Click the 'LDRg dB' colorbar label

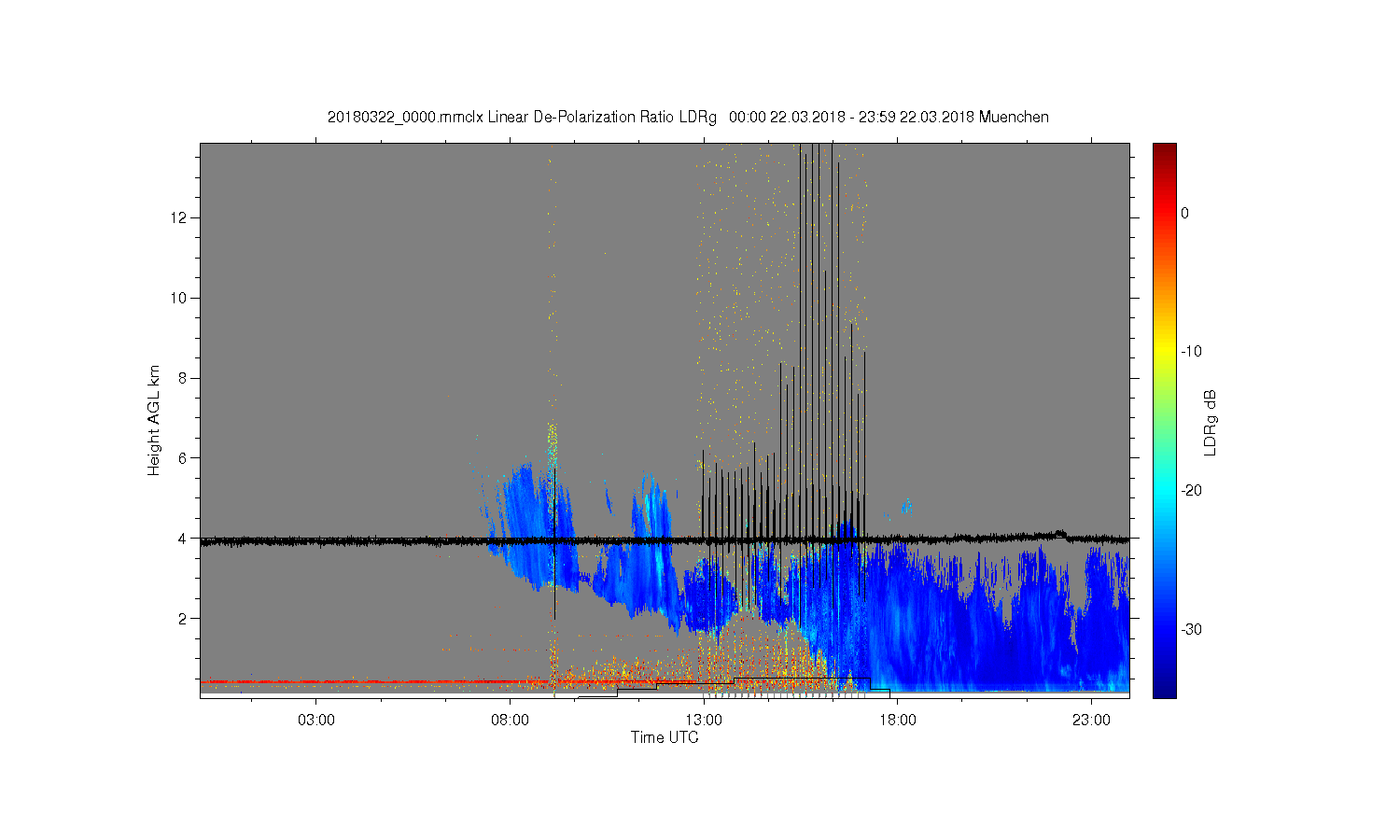pyautogui.click(x=1210, y=423)
